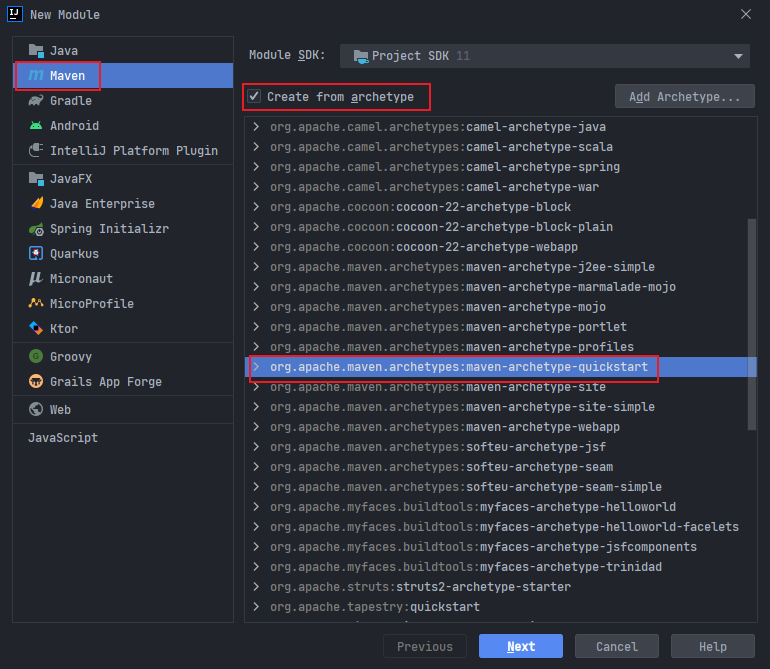
Task: Select maven-archetype-j2ee-simple row
Action: click(x=500, y=267)
